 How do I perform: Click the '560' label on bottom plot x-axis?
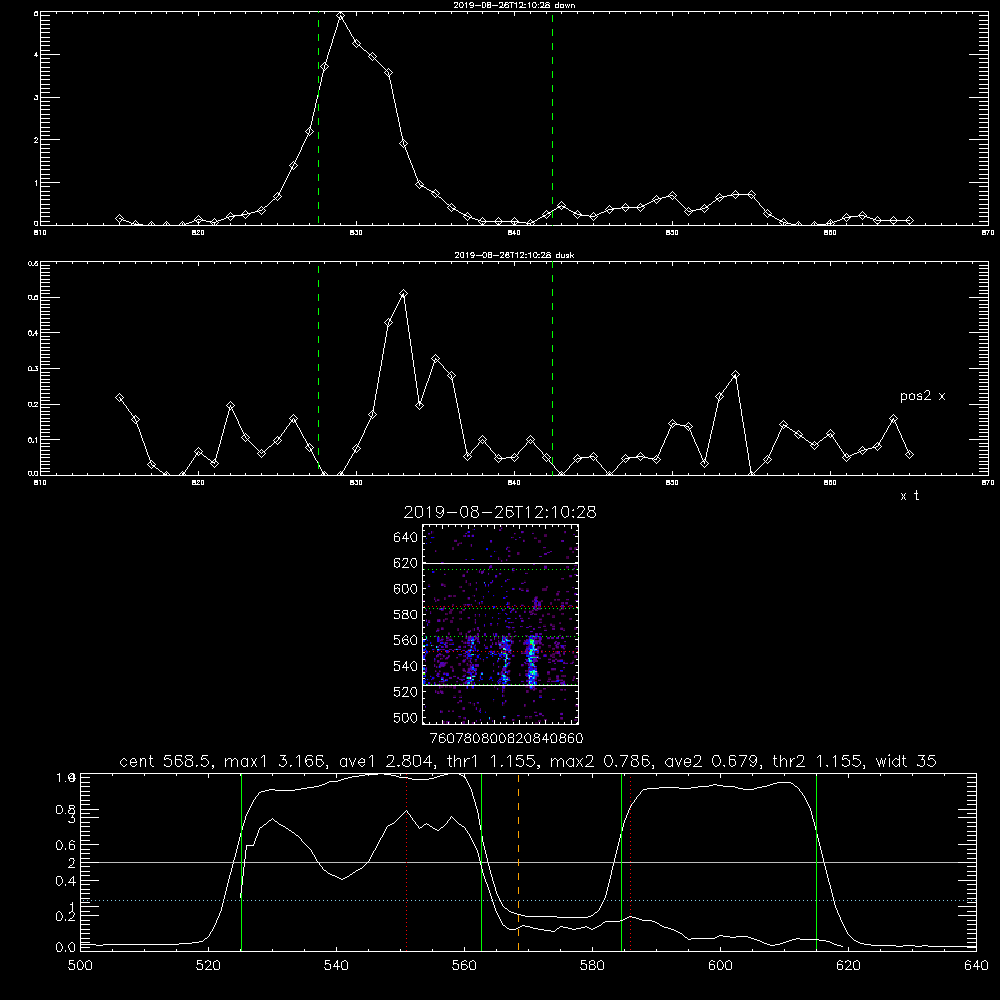(464, 966)
